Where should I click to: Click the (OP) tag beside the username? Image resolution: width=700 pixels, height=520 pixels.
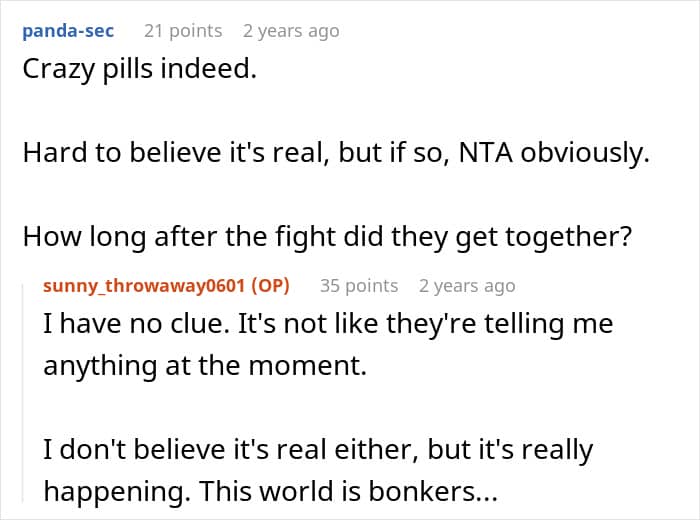point(271,286)
